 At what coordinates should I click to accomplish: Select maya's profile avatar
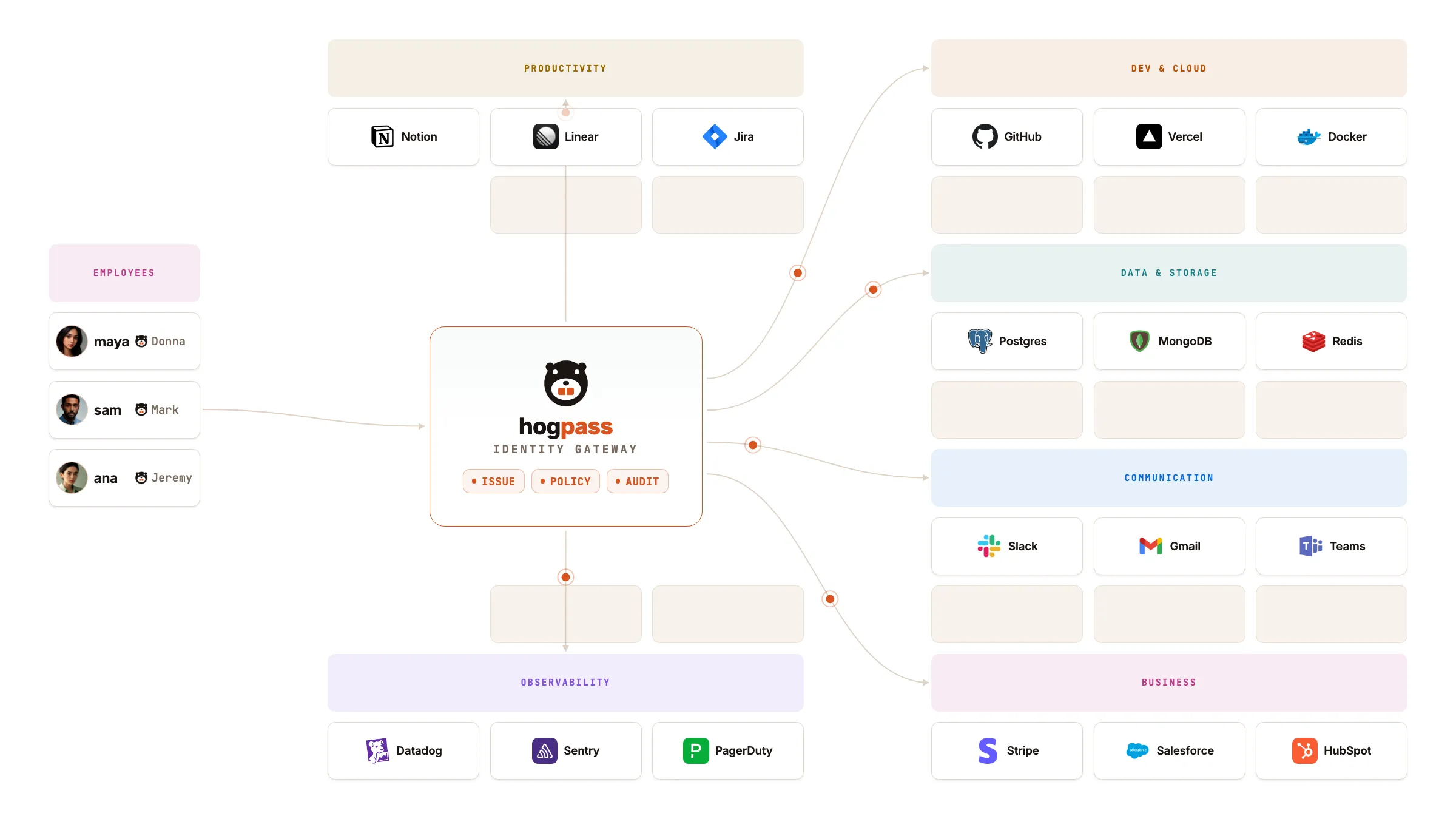tap(72, 341)
